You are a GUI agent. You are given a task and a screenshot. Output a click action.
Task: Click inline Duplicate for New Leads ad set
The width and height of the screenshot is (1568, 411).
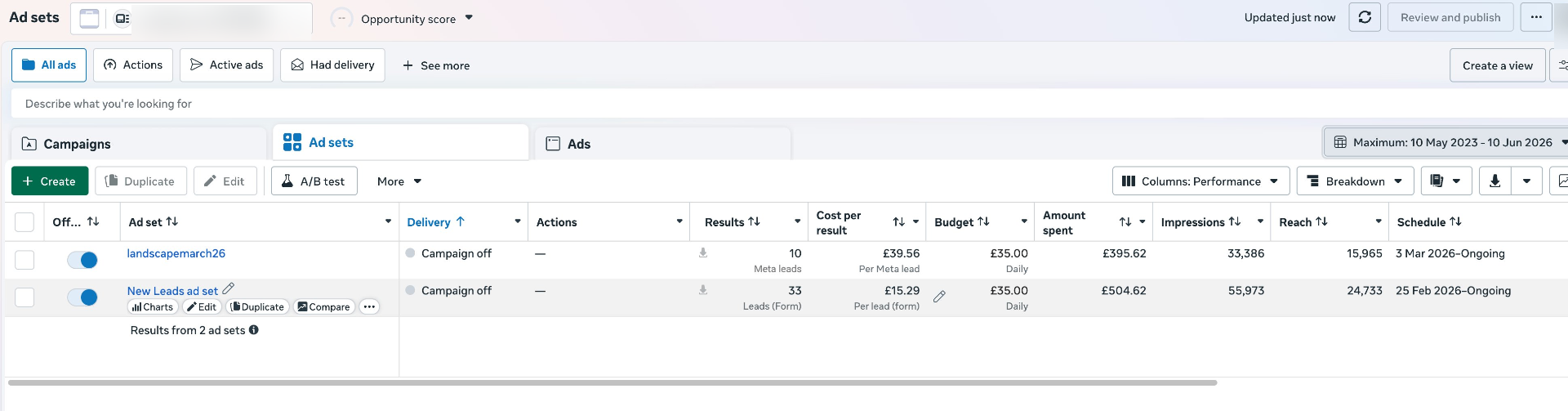pos(257,307)
